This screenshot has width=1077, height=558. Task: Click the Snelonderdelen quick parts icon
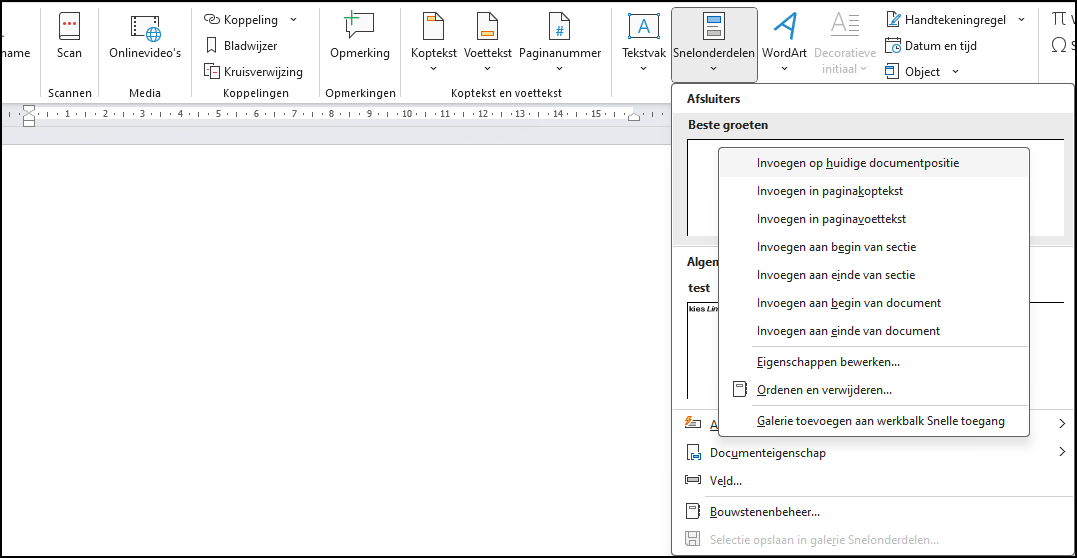714,26
